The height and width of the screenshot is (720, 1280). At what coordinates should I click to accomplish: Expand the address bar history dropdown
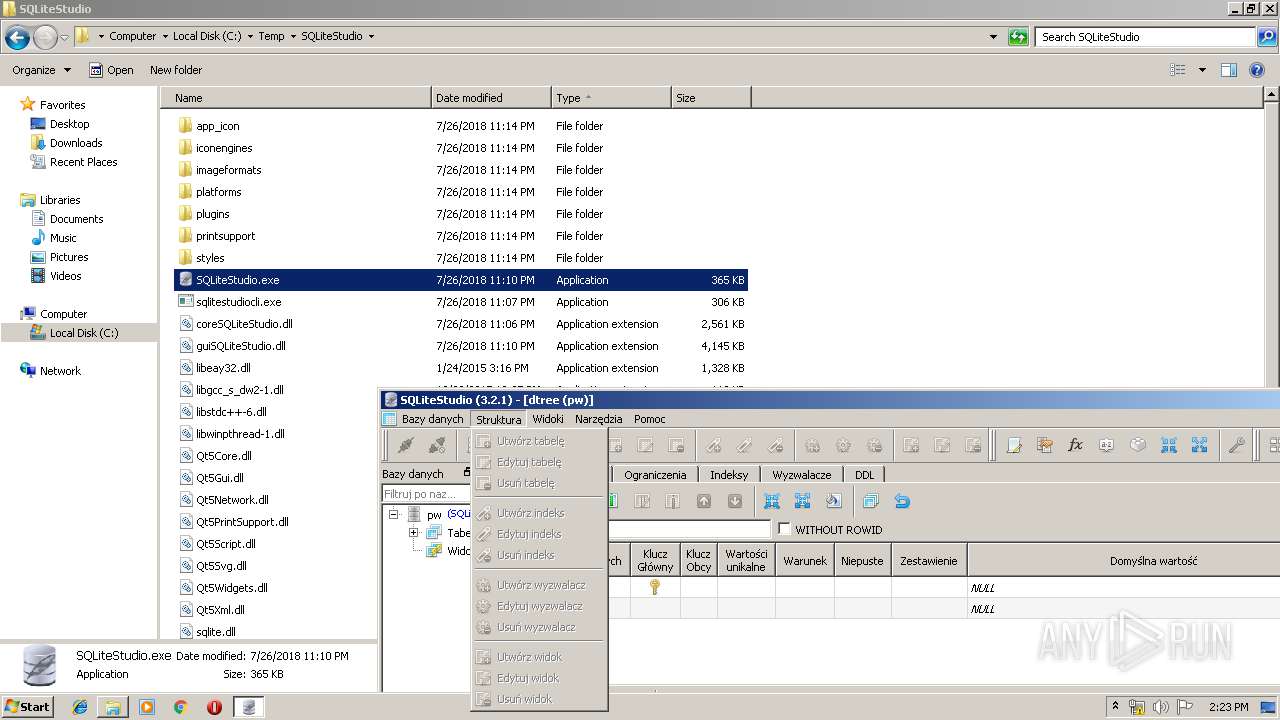(993, 37)
